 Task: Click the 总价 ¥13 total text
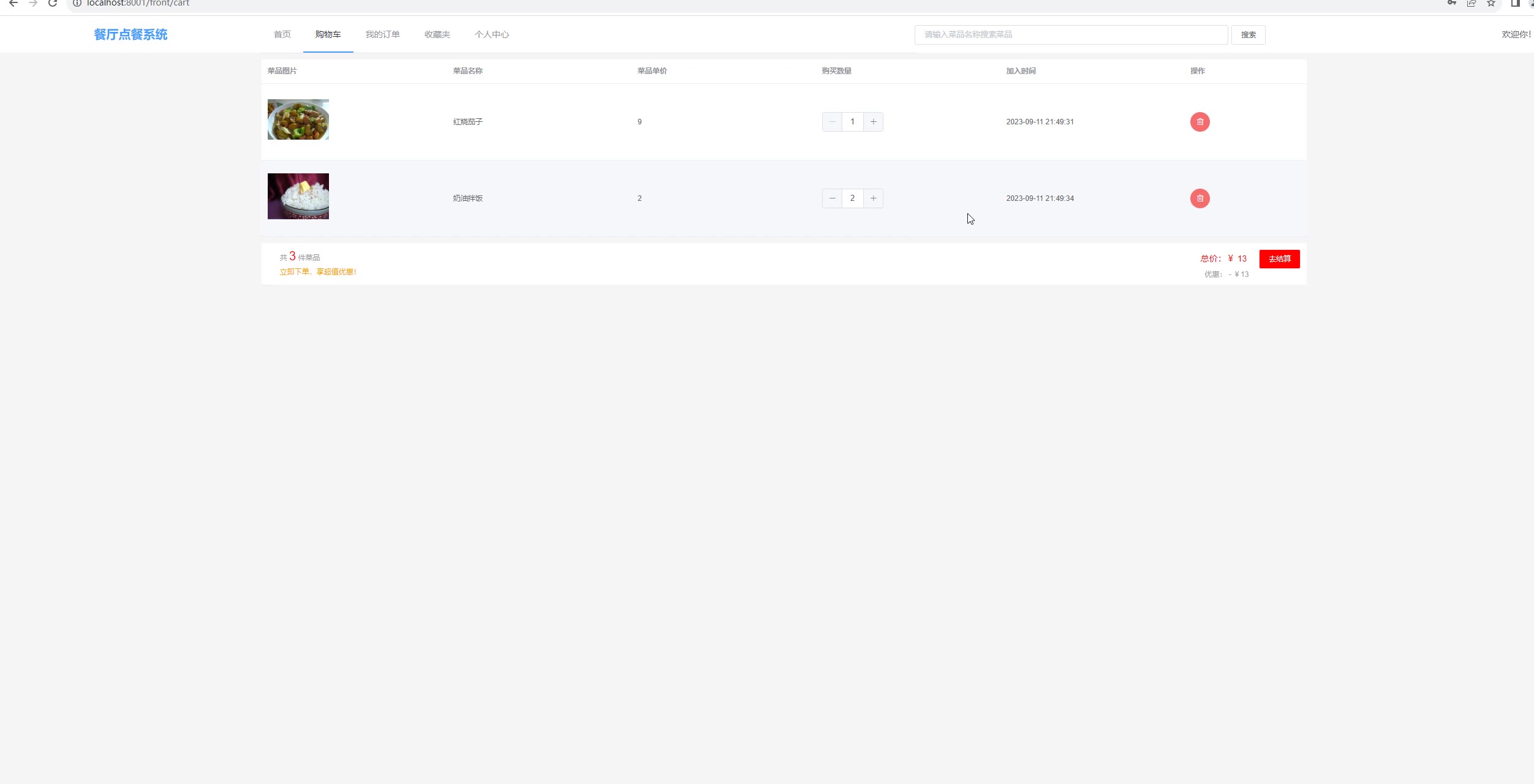pyautogui.click(x=1223, y=258)
